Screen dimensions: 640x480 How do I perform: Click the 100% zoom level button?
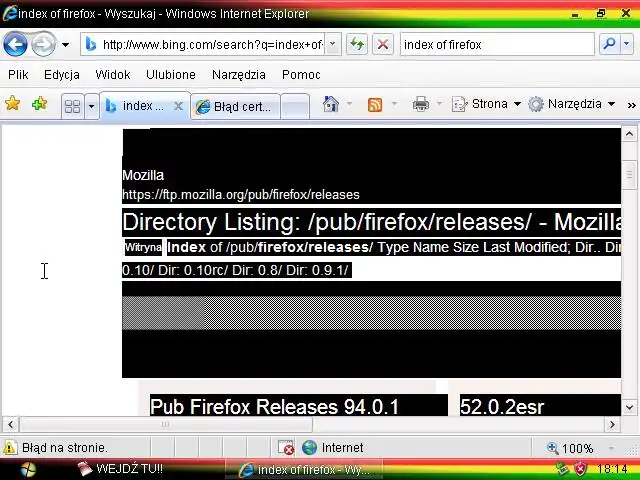tap(571, 449)
